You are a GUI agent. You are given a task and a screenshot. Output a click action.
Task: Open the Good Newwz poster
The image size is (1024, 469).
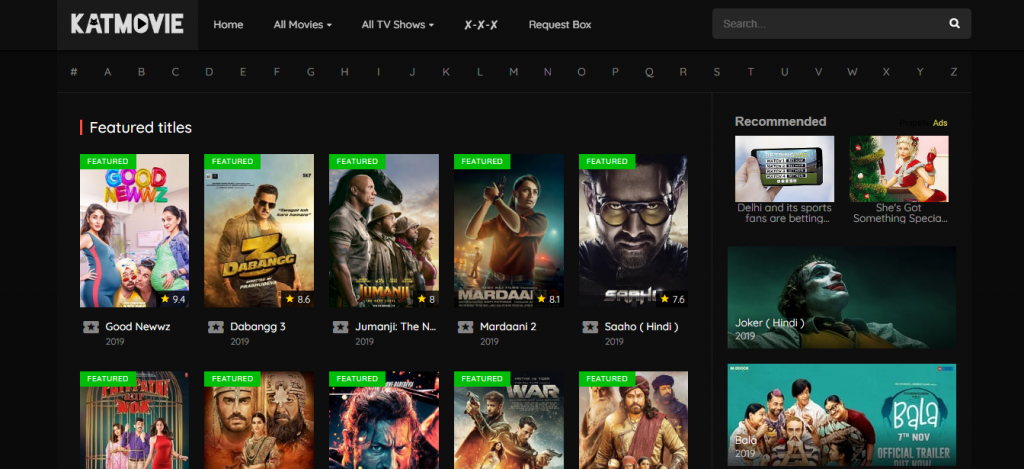(135, 231)
